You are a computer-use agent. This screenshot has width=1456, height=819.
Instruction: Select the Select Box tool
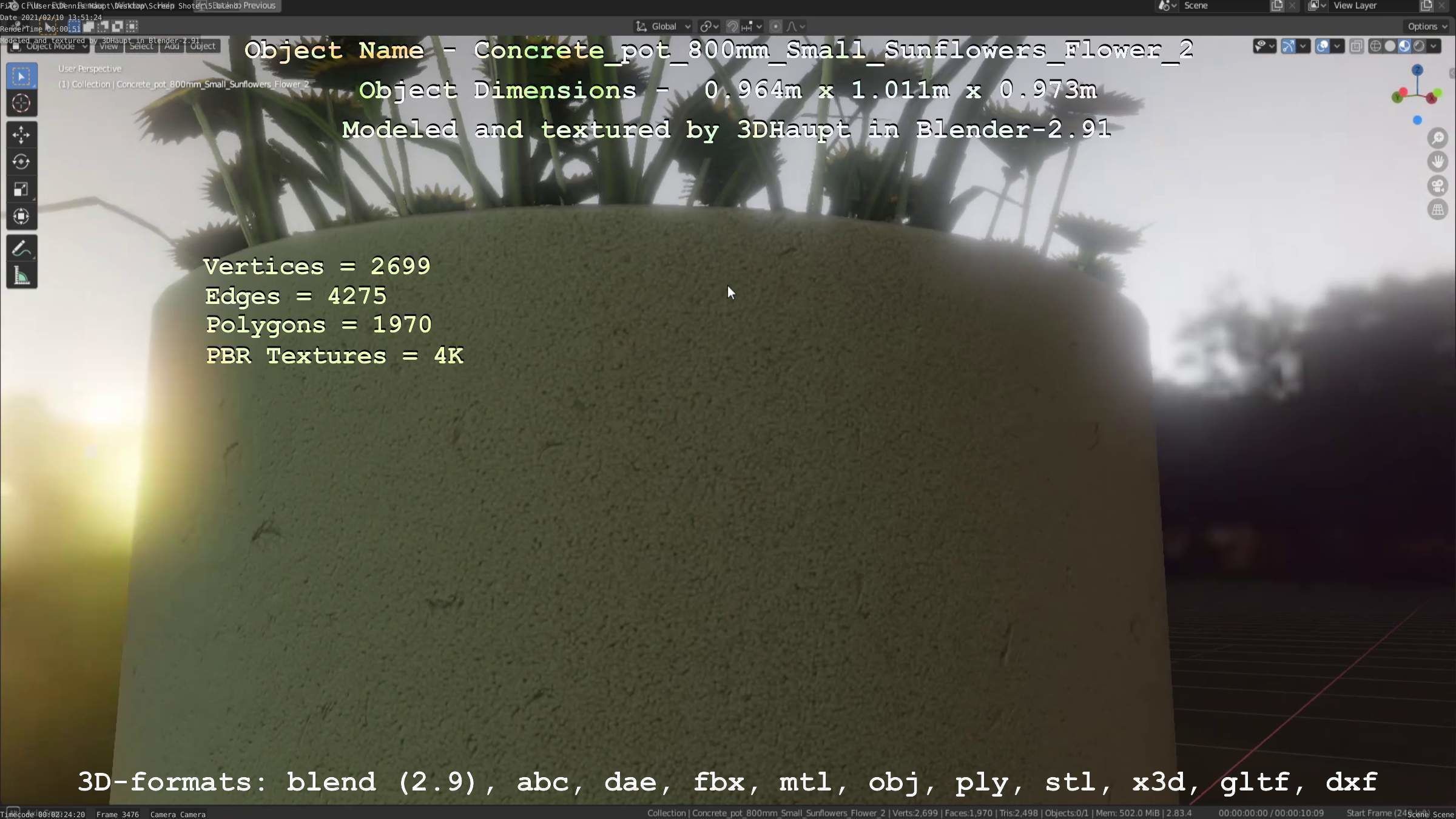tap(21, 76)
